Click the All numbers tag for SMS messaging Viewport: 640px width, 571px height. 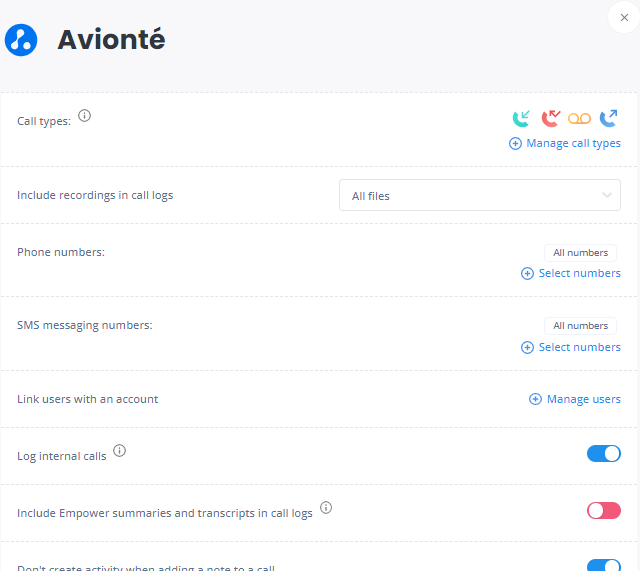580,326
